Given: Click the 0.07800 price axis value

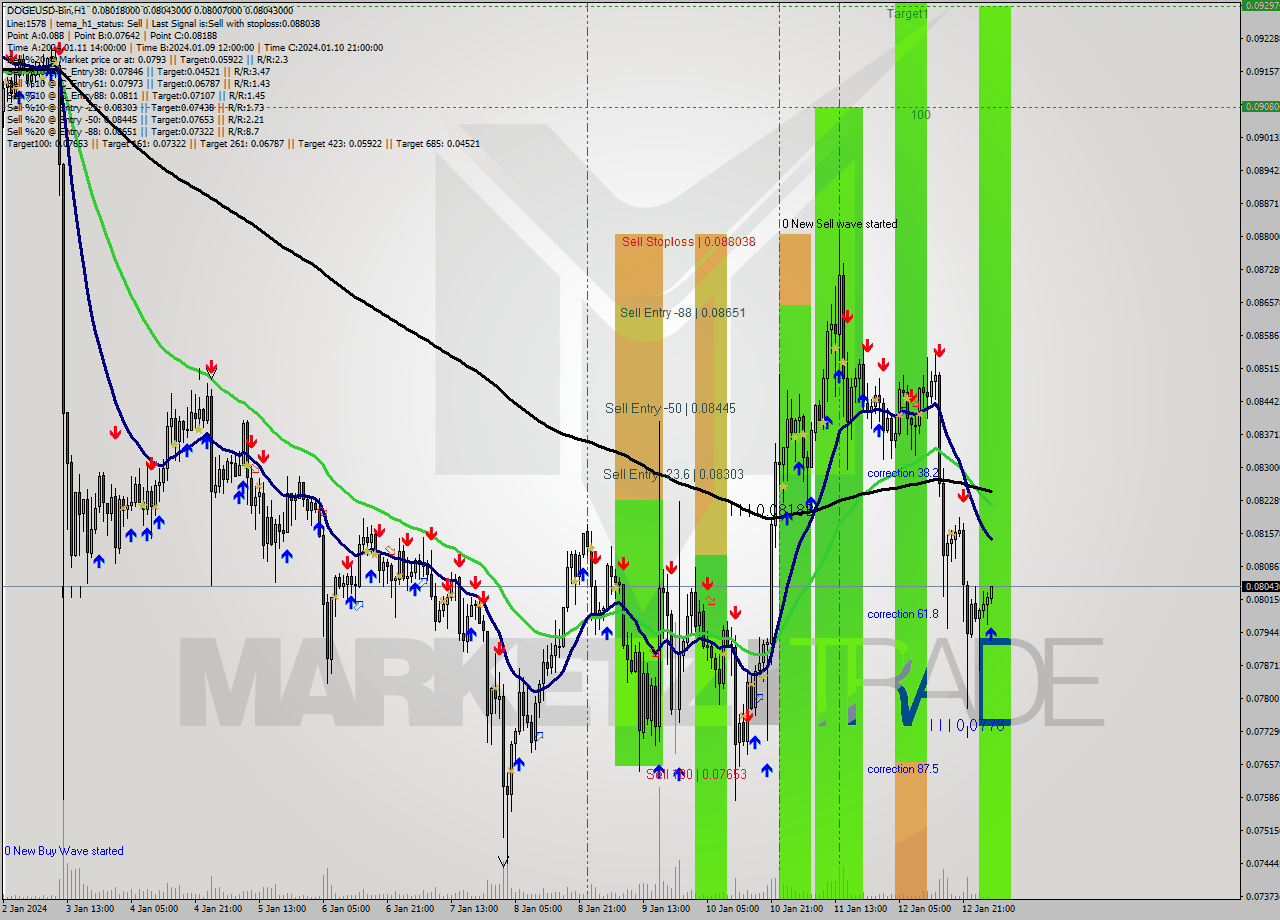Looking at the screenshot, I should tap(1262, 698).
